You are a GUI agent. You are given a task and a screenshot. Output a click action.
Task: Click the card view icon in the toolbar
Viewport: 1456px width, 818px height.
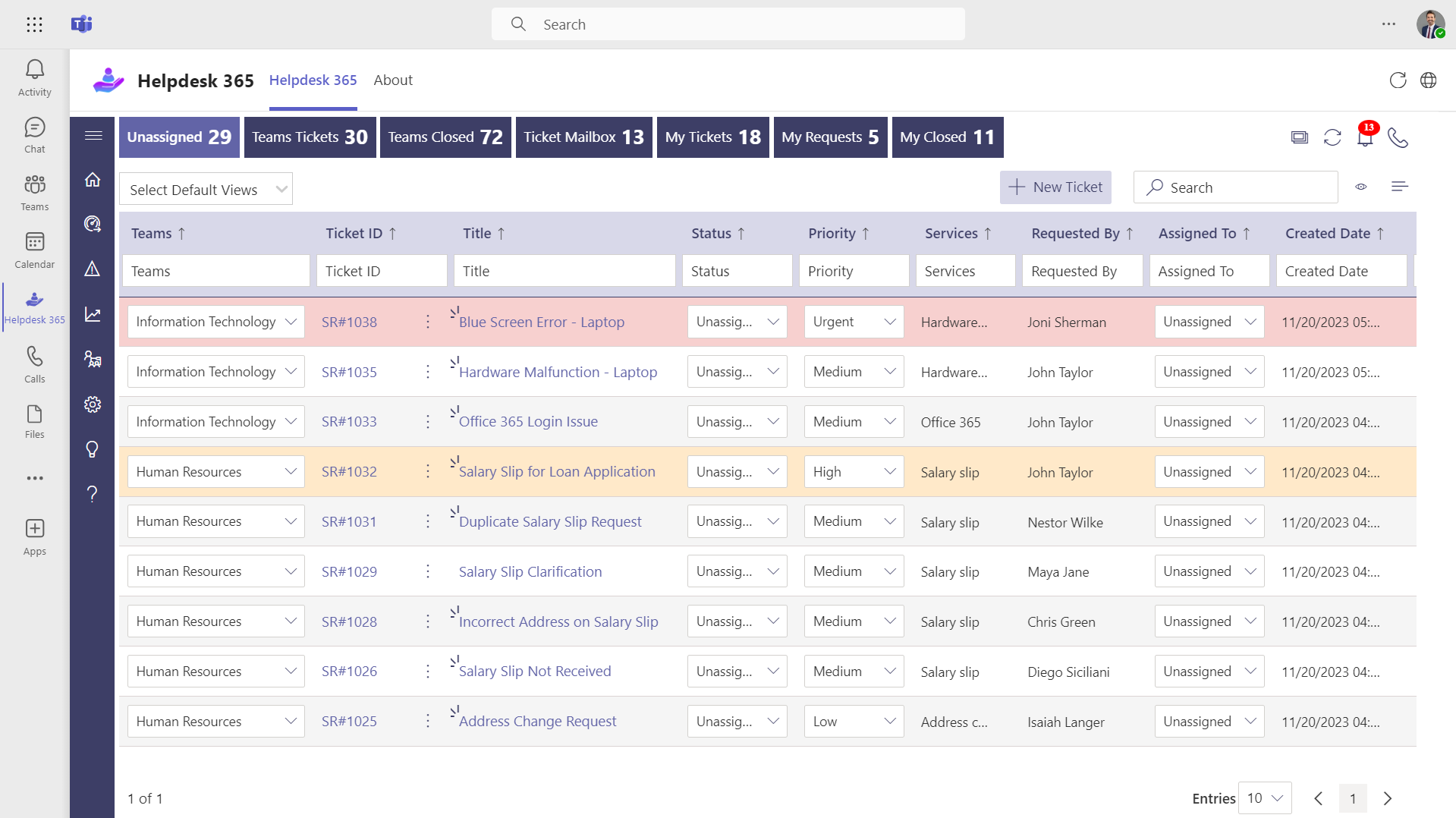pyautogui.click(x=1300, y=137)
